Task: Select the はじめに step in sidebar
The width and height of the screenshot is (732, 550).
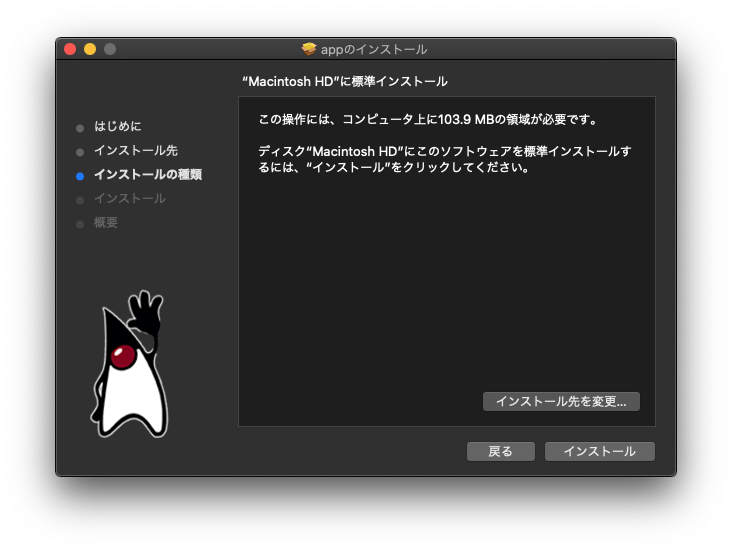Action: pos(118,126)
